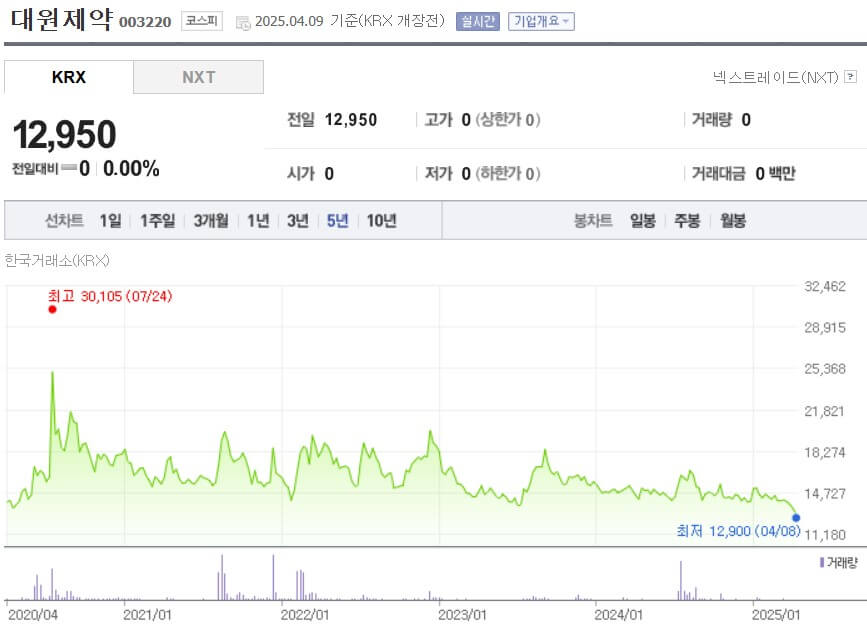Click the red 최고 high-price dot marker

[x=53, y=310]
